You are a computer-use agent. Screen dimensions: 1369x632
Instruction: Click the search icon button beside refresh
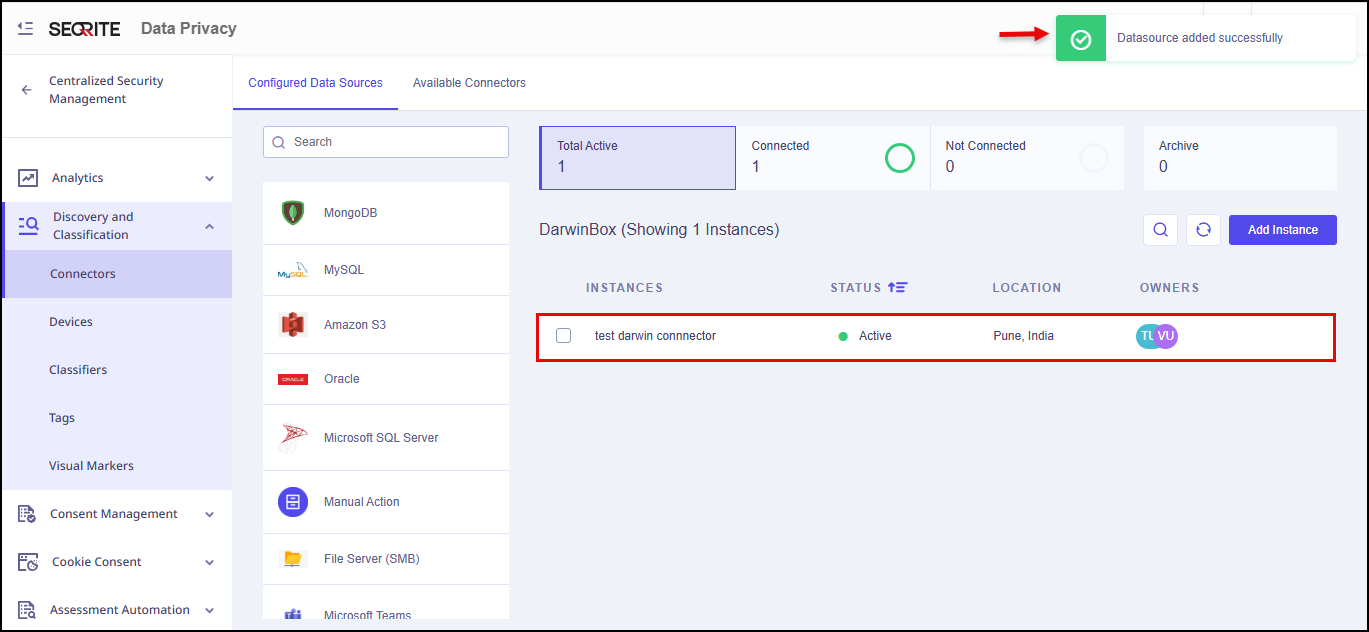pos(1160,230)
